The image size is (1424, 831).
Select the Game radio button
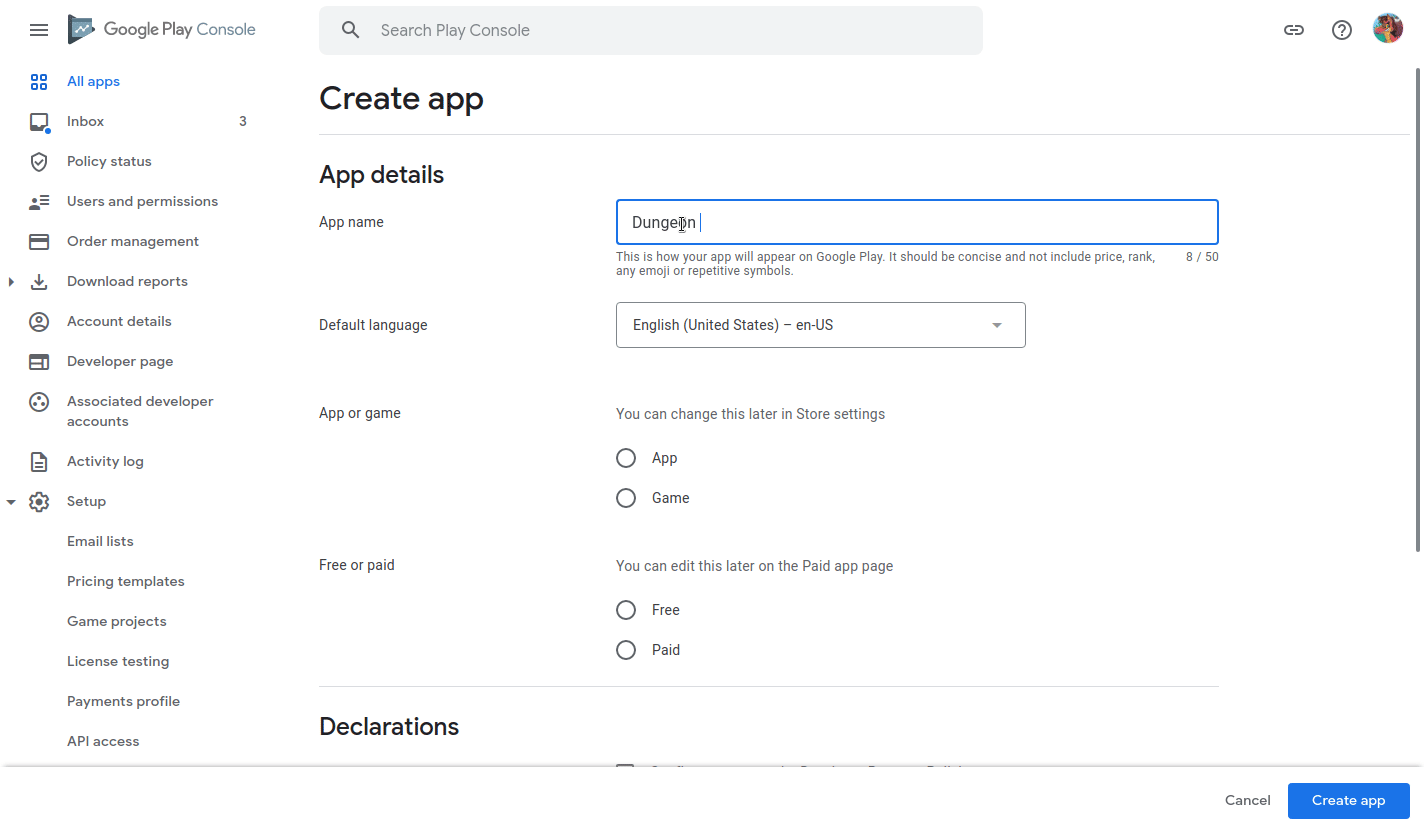tap(626, 498)
